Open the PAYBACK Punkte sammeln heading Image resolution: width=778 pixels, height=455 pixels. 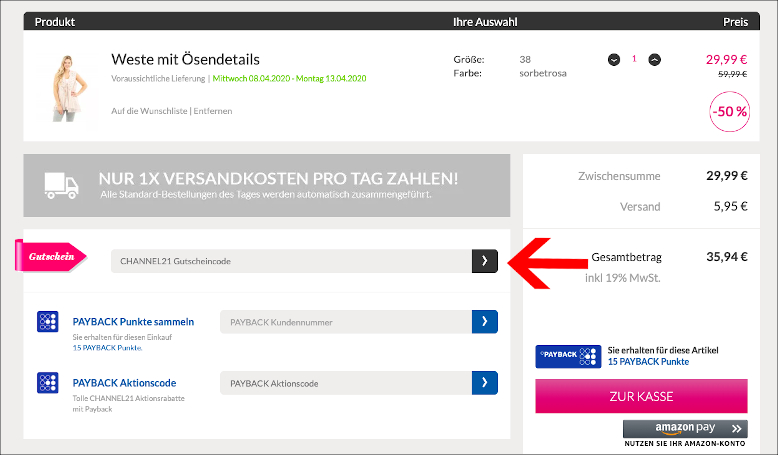[x=133, y=322]
